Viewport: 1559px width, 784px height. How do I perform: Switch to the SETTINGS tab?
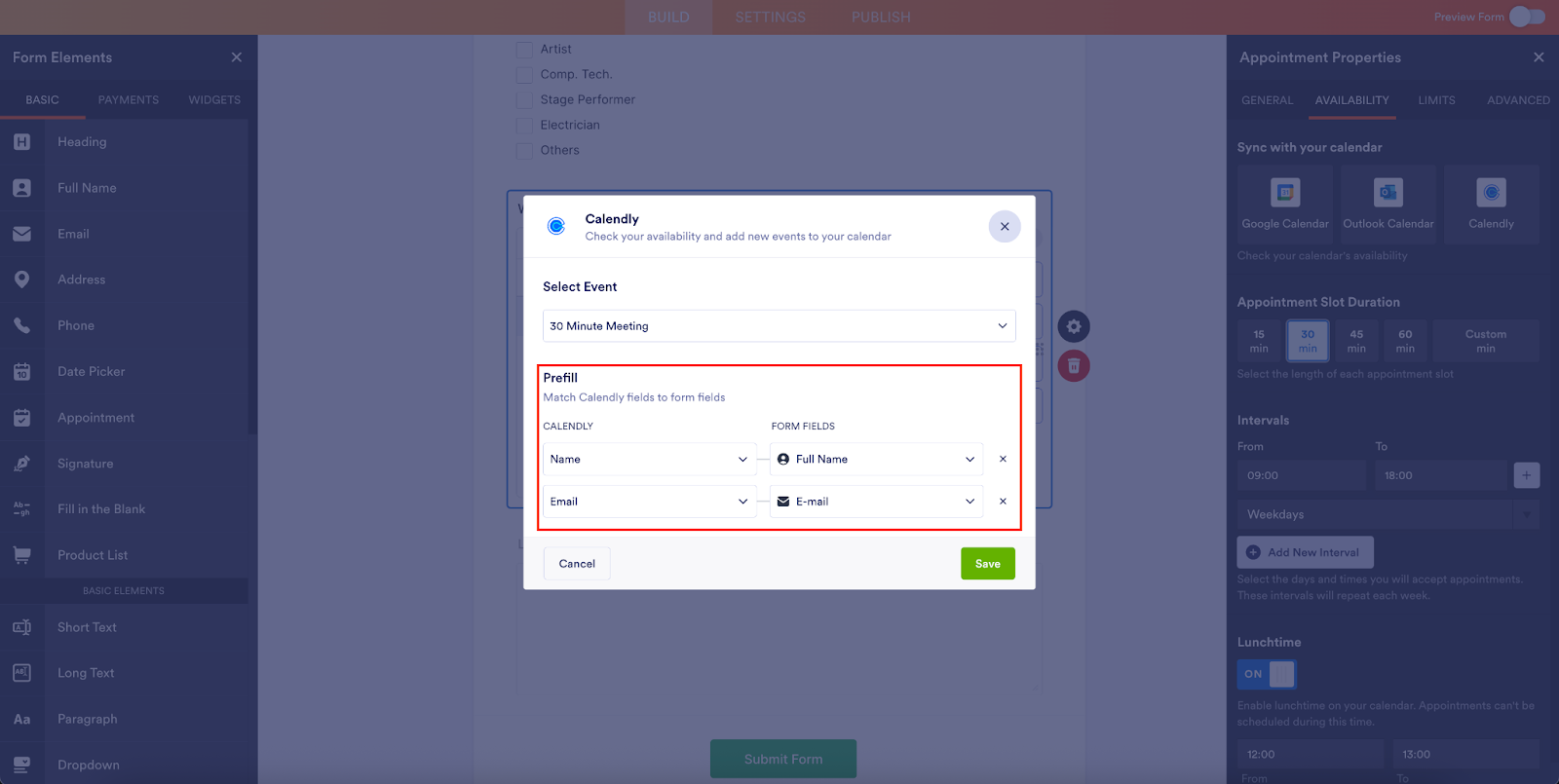pos(770,18)
